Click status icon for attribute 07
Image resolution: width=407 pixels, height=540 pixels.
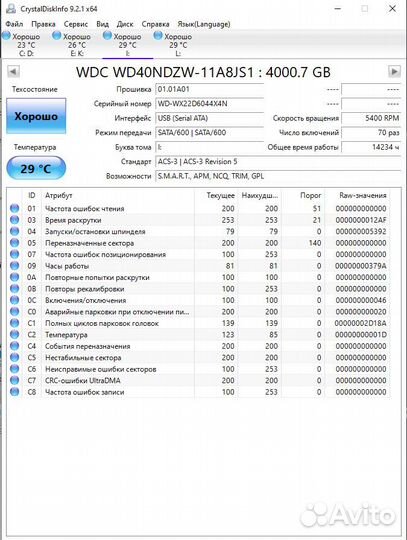[x=14, y=254]
